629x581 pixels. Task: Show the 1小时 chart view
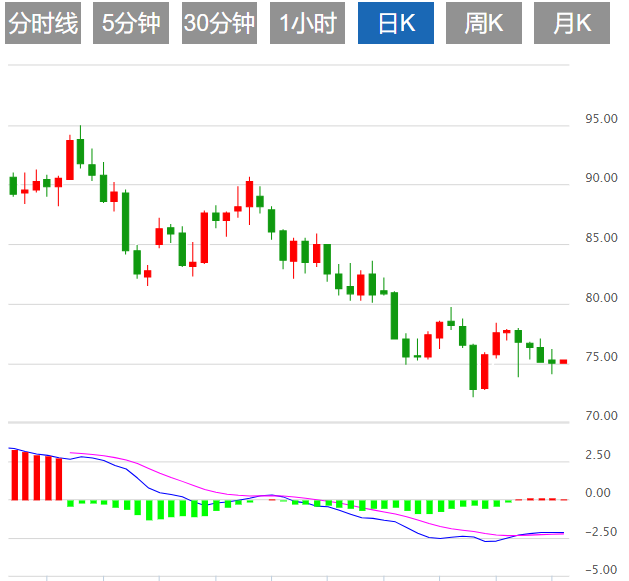308,24
